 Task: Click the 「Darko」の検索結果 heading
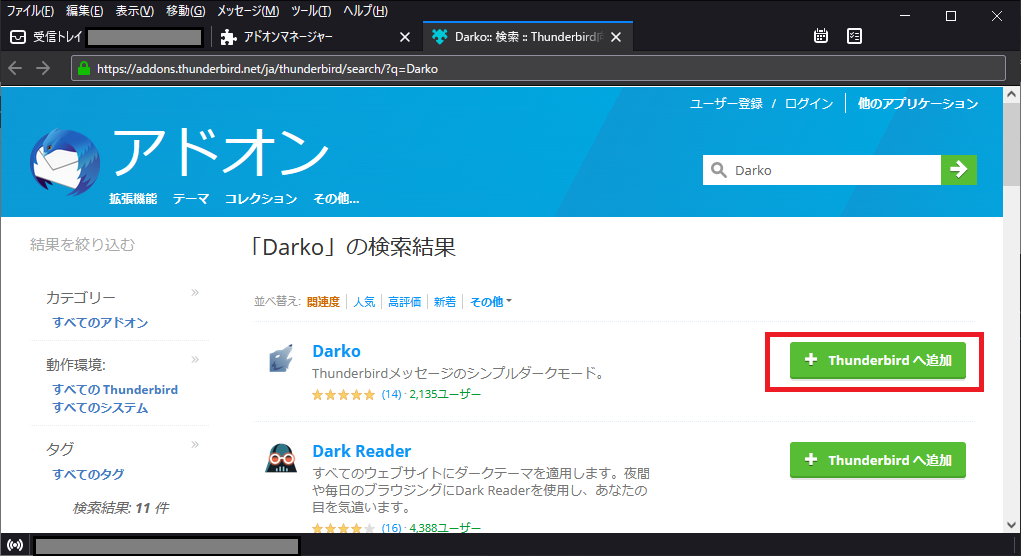pos(354,247)
